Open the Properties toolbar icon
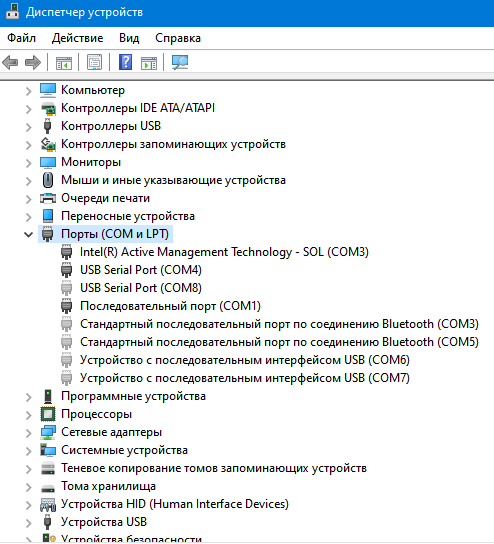This screenshot has height=544, width=494. tap(94, 63)
